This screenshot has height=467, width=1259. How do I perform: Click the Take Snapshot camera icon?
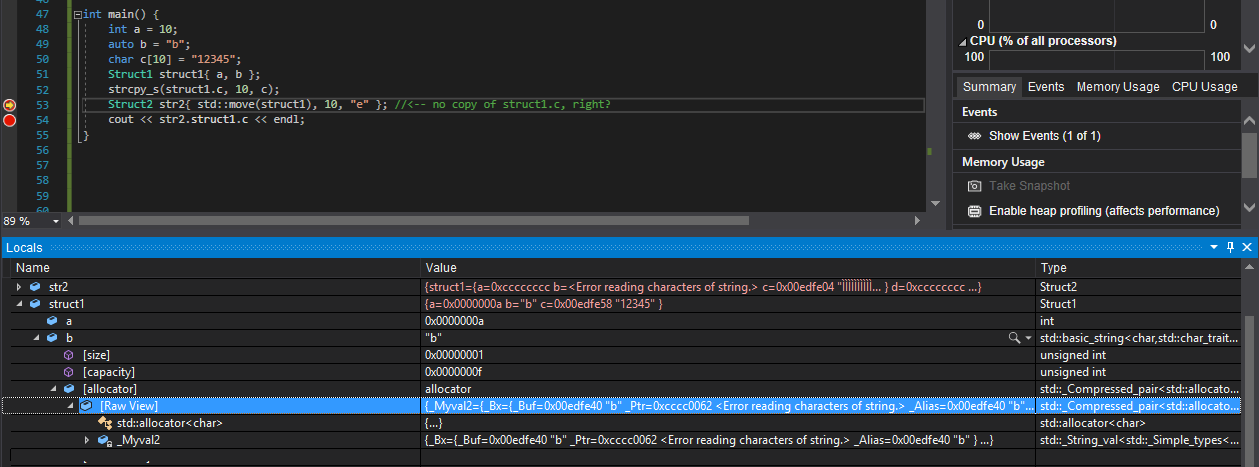(974, 186)
